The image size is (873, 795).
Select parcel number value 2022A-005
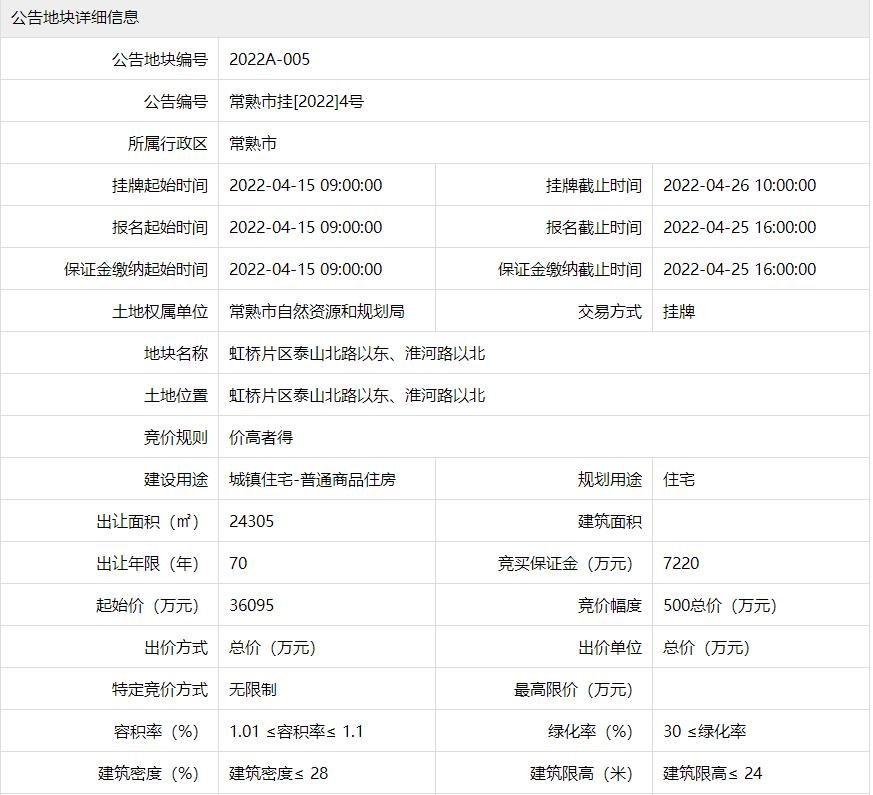click(269, 60)
